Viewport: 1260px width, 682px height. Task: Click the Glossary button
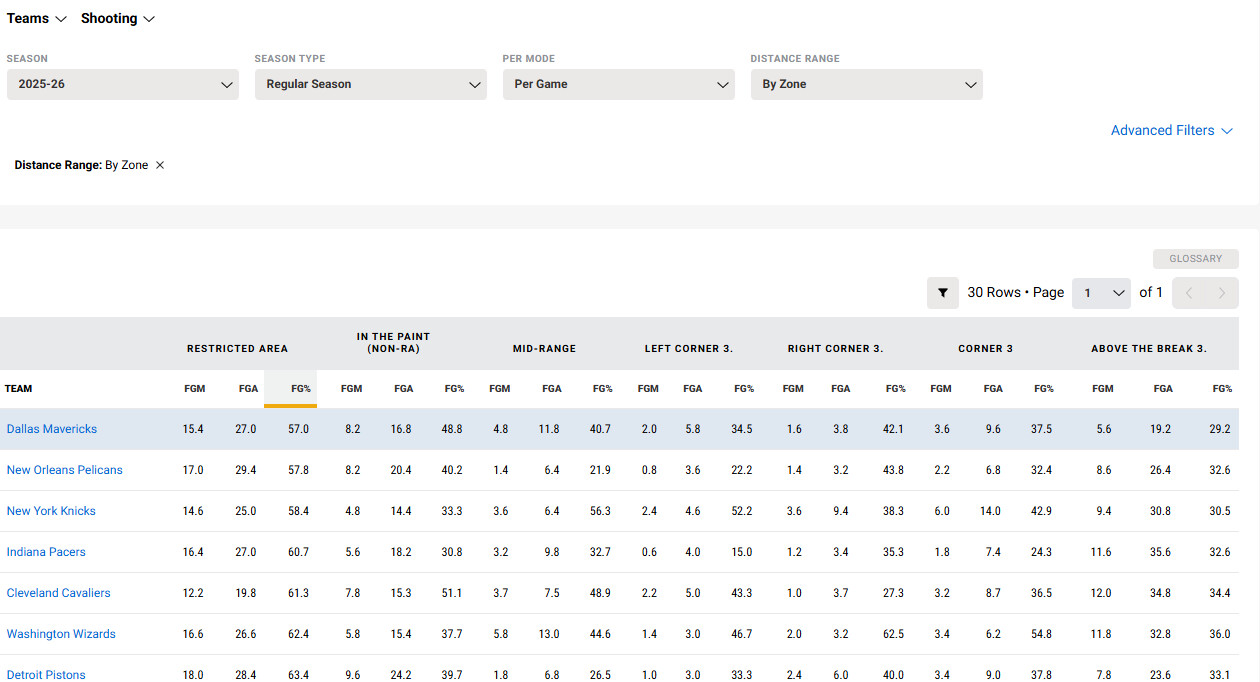[1196, 259]
